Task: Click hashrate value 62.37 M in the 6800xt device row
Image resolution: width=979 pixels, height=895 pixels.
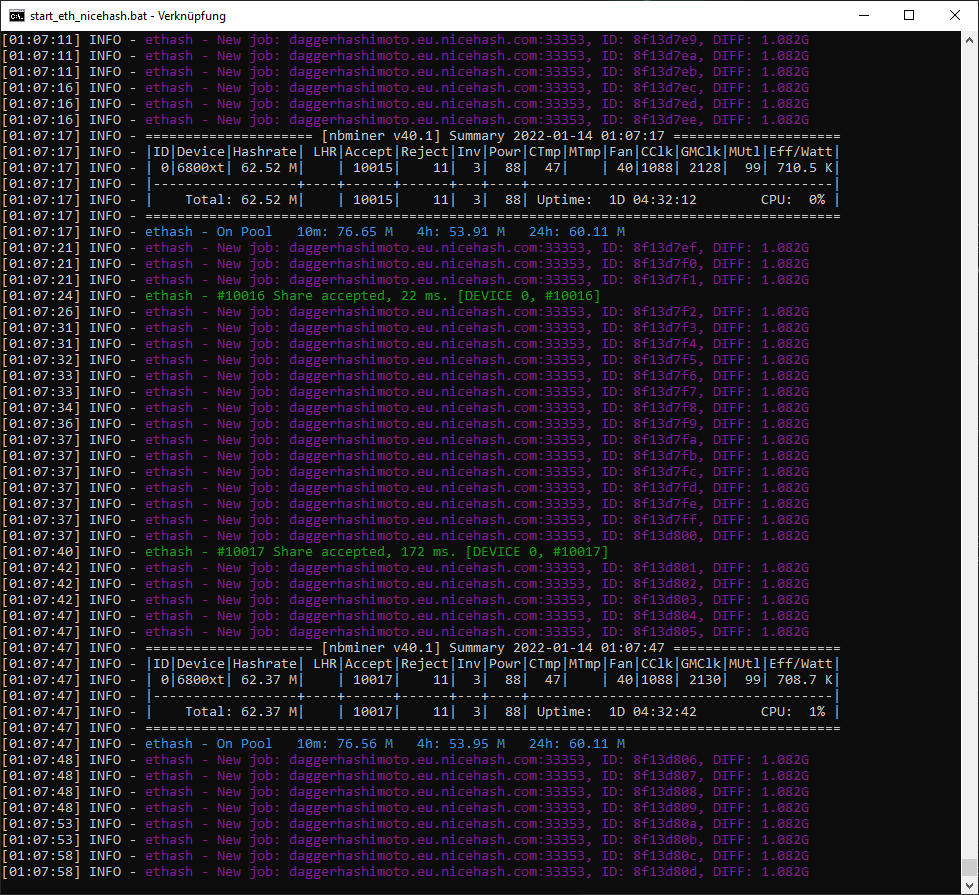Action: click(269, 680)
